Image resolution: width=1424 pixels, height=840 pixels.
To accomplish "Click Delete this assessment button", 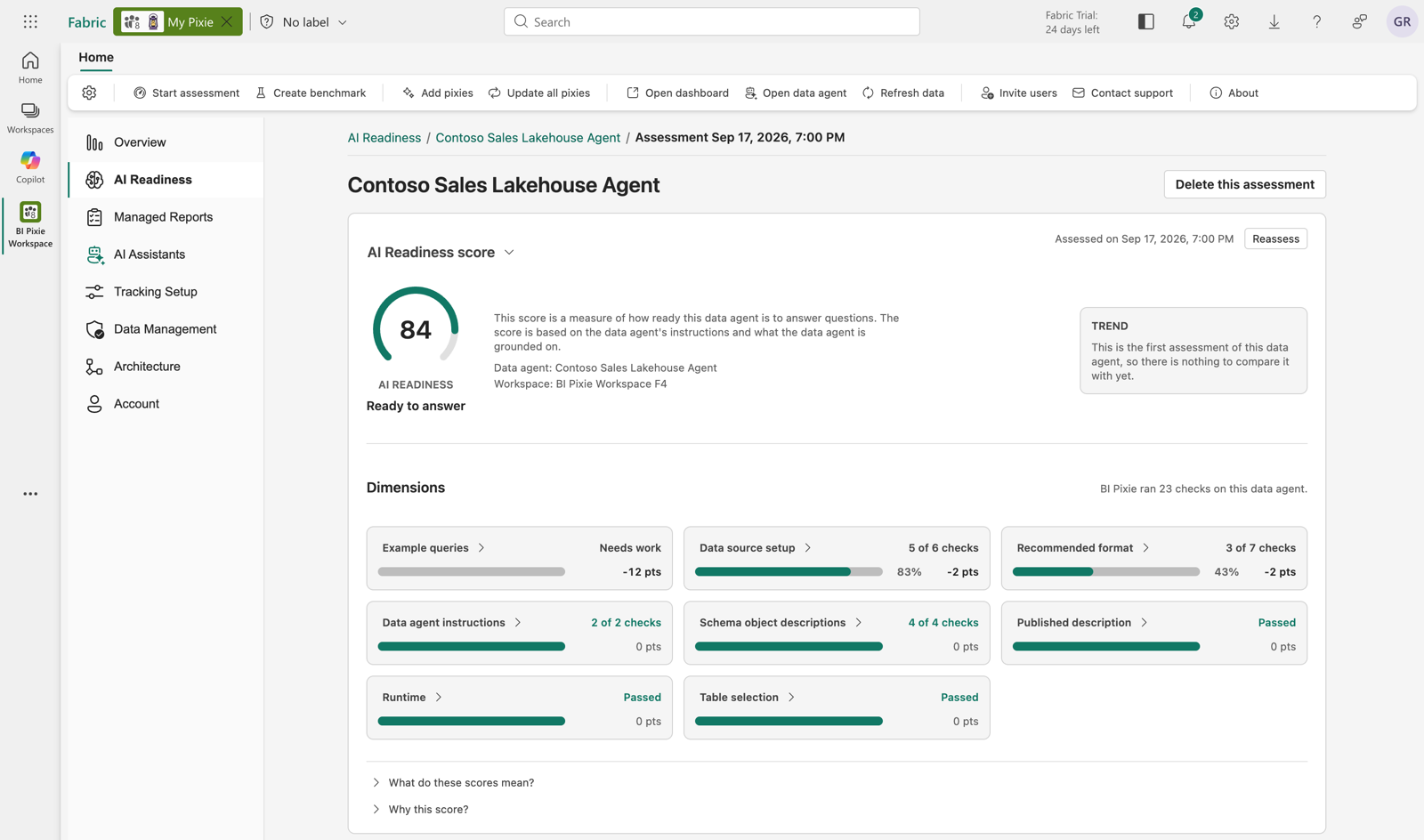I will [x=1244, y=184].
